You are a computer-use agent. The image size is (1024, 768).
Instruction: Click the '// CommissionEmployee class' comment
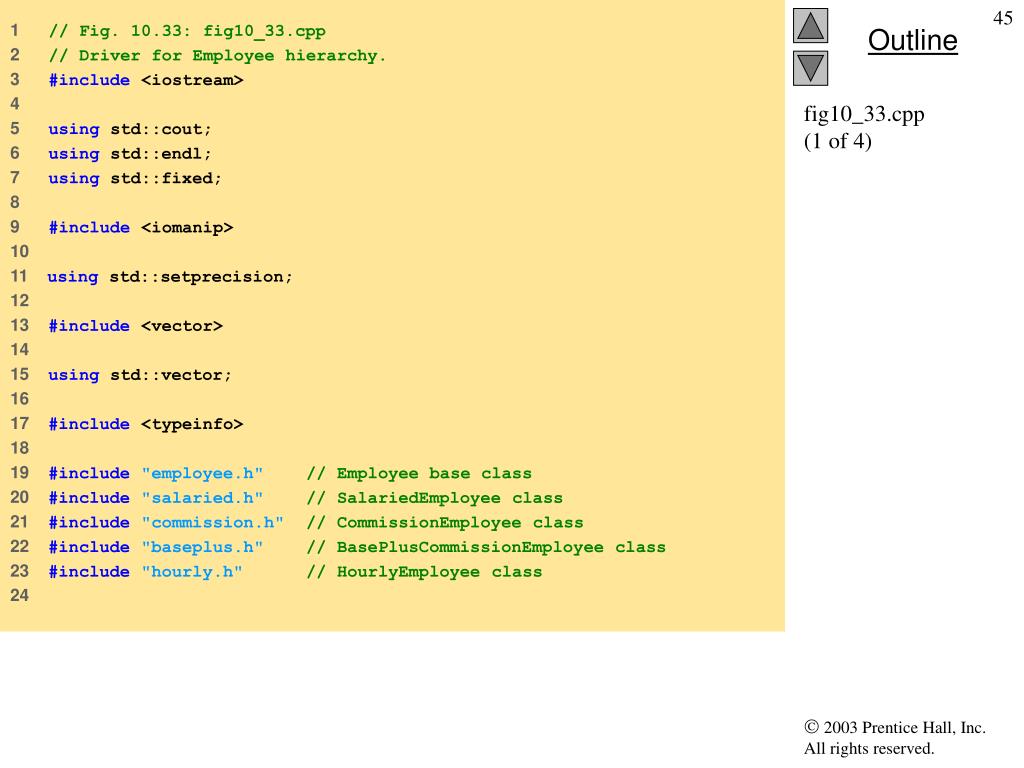445,522
